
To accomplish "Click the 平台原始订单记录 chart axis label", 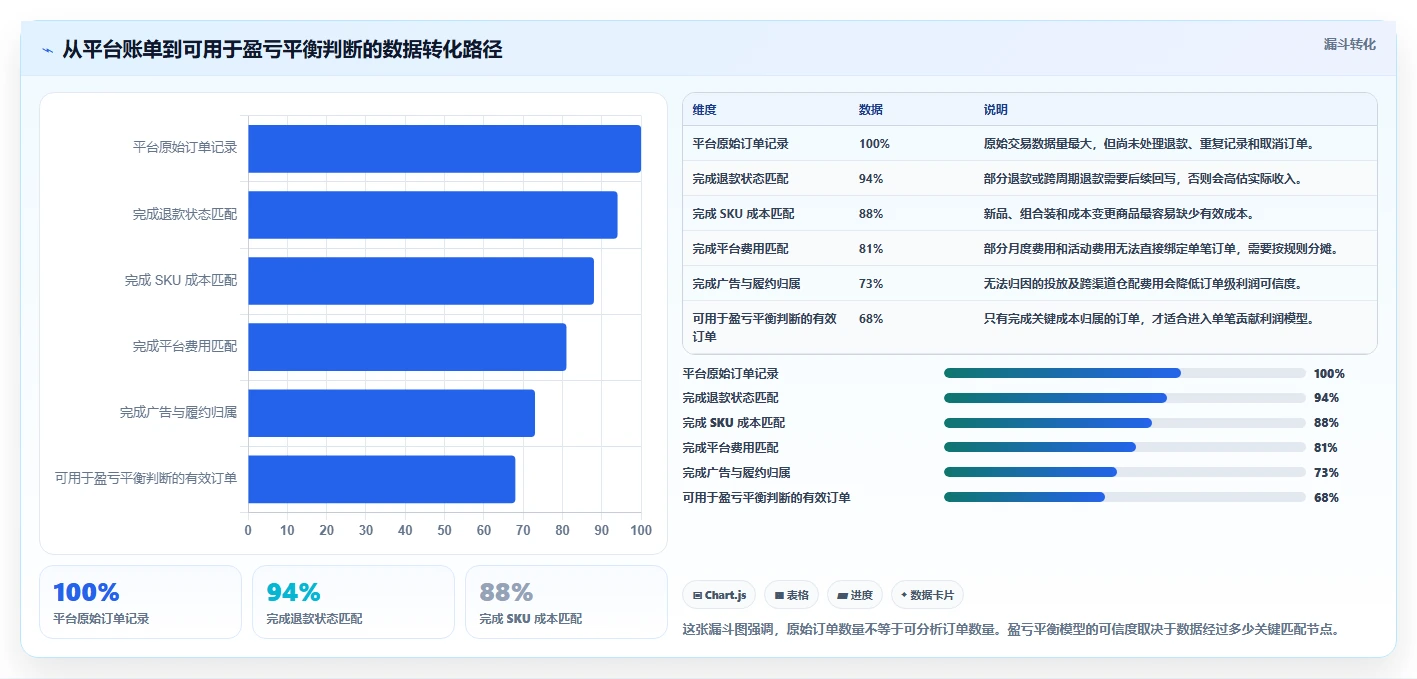I will [x=185, y=148].
